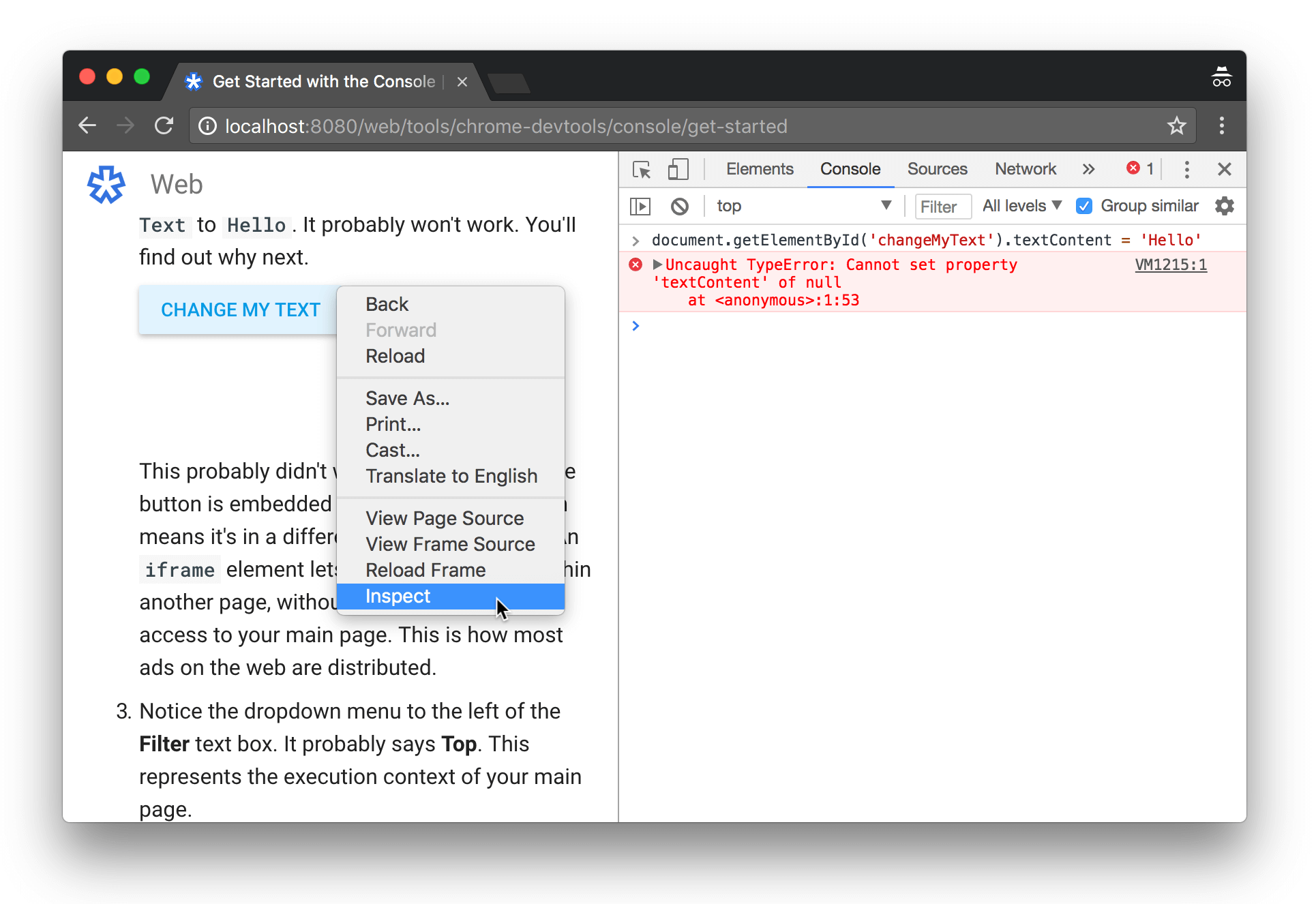Open console settings gear icon
1316x904 pixels.
tap(1225, 206)
